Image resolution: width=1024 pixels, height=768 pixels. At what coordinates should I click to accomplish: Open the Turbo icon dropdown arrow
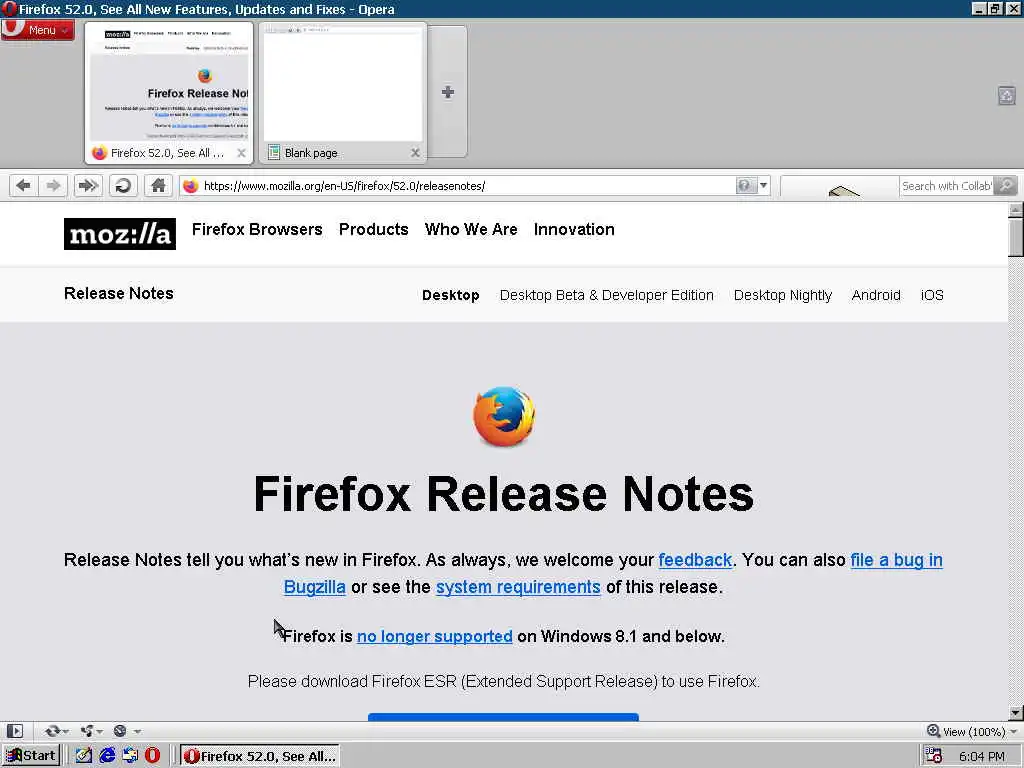[137, 732]
